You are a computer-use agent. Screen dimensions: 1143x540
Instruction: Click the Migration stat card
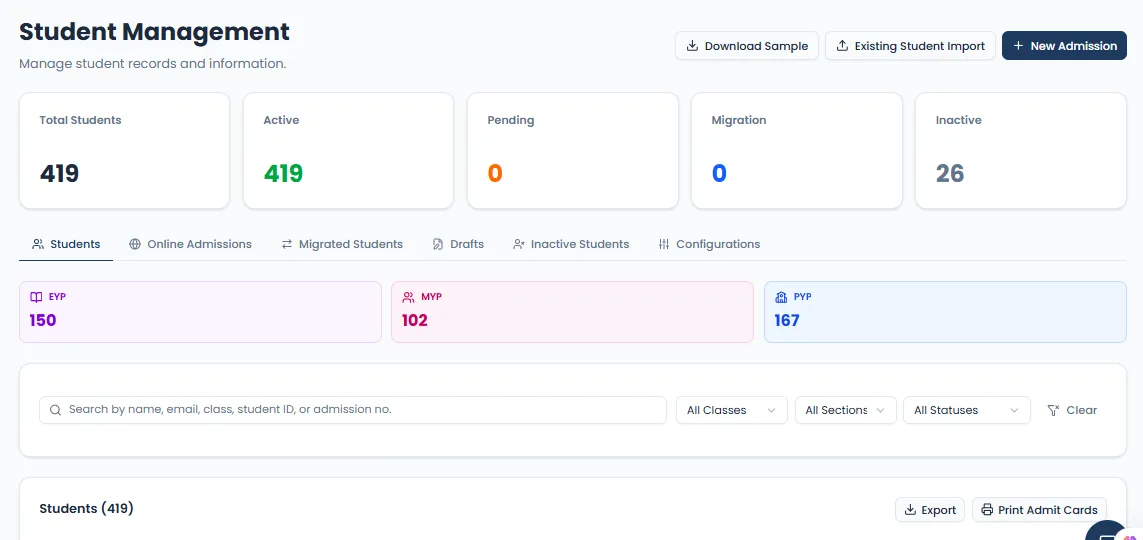click(x=797, y=151)
